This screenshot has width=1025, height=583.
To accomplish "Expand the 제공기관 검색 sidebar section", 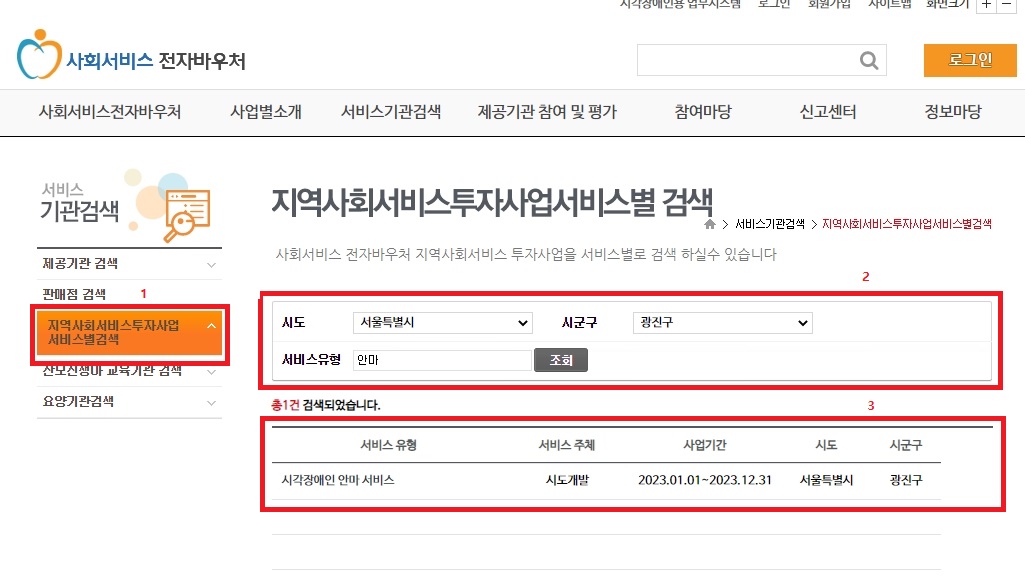I will point(129,265).
